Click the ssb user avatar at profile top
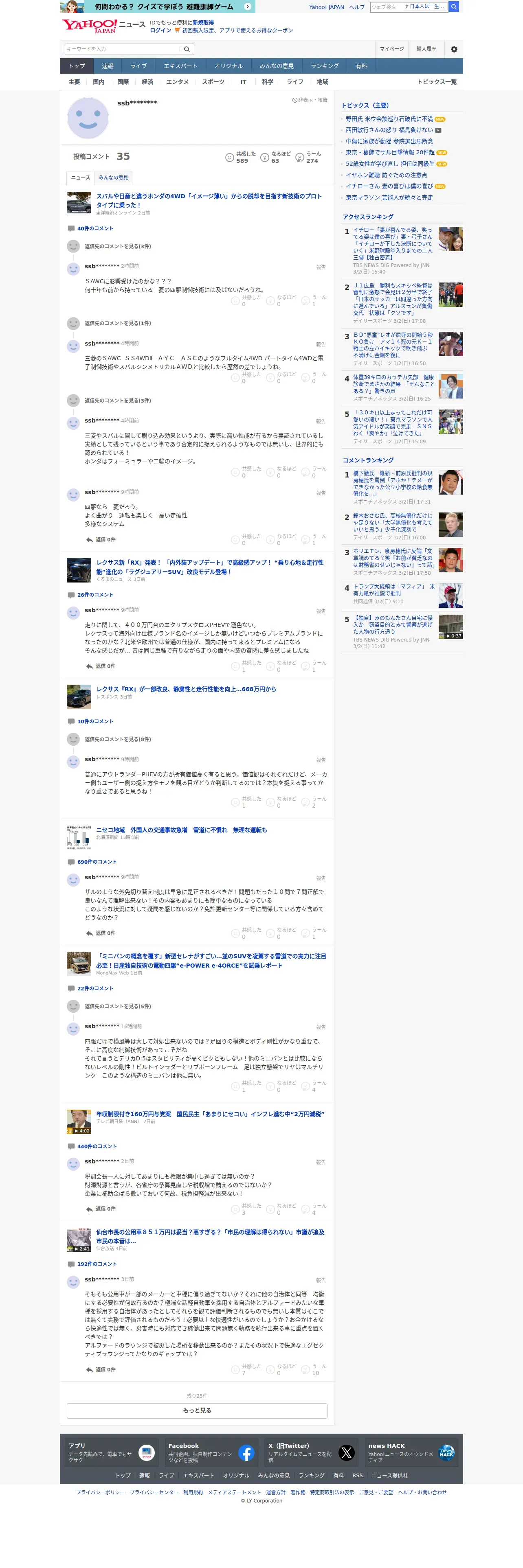 [88, 118]
